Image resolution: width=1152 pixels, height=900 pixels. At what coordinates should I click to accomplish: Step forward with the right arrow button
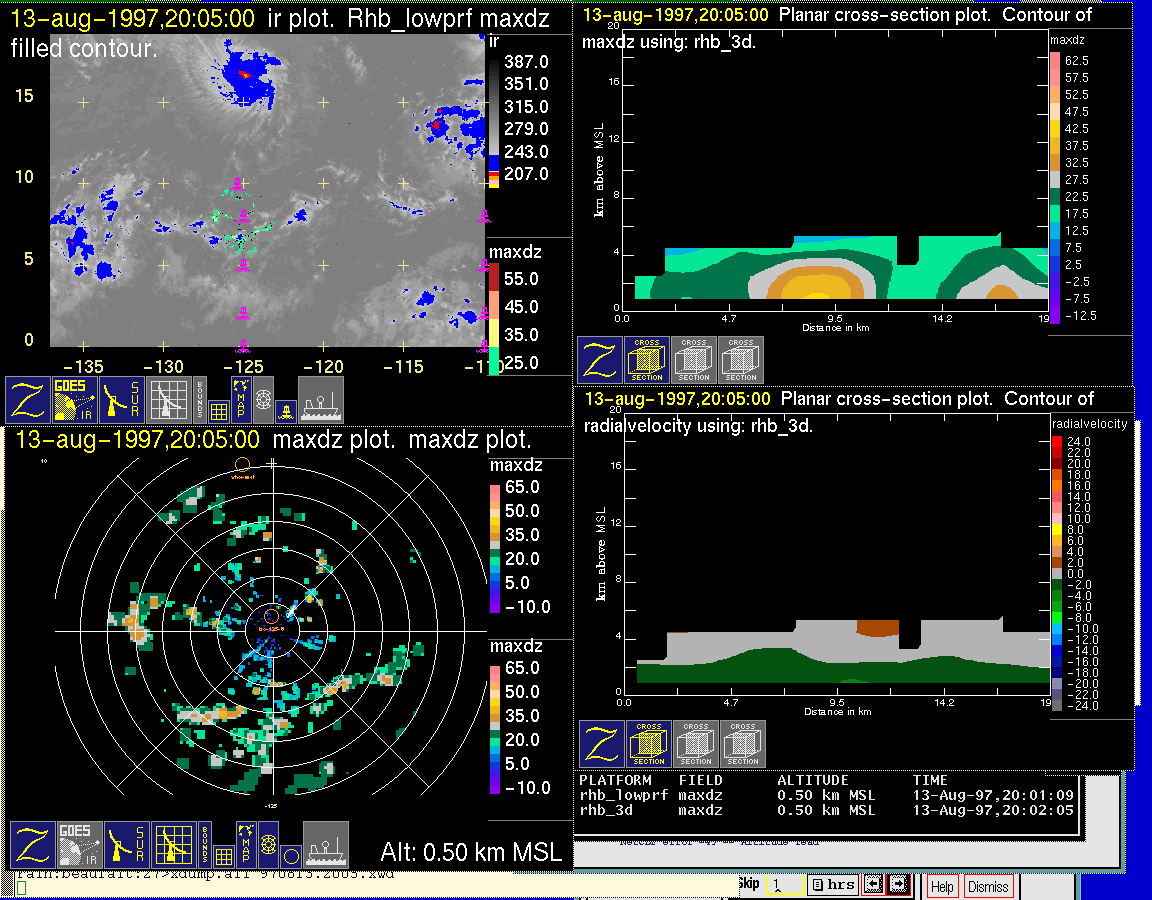pyautogui.click(x=897, y=885)
